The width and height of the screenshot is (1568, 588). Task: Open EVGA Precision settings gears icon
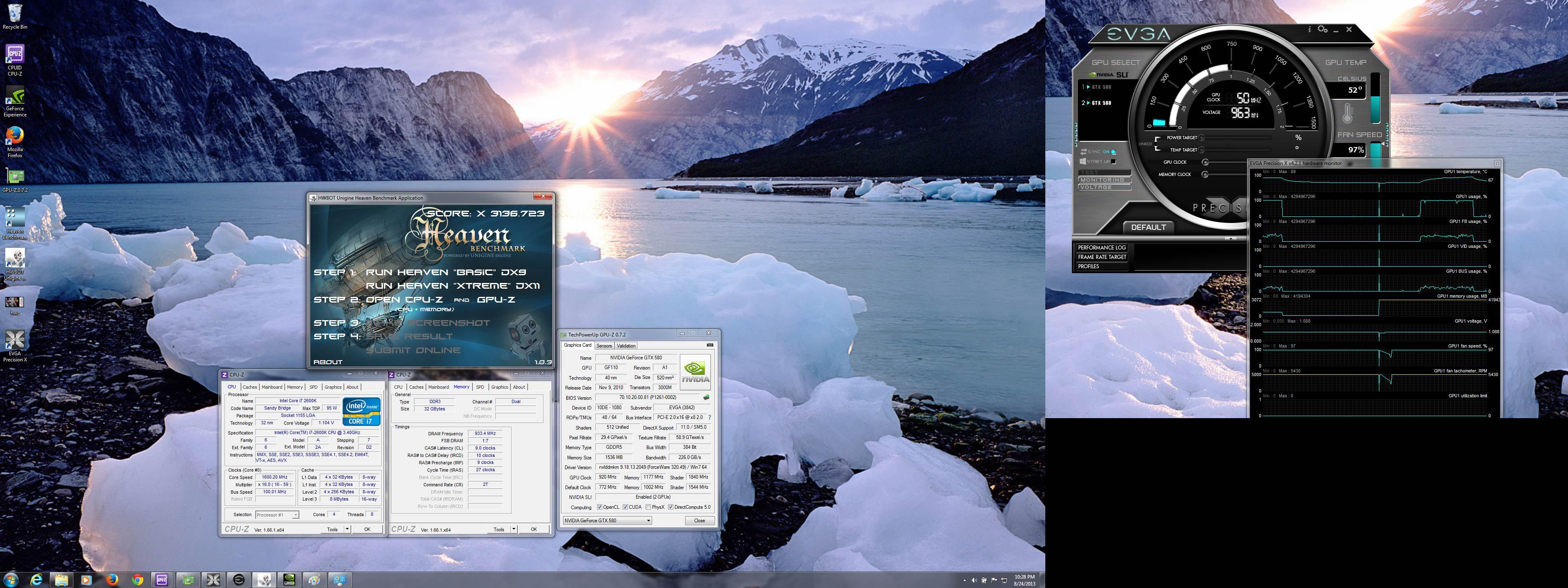tap(1322, 29)
